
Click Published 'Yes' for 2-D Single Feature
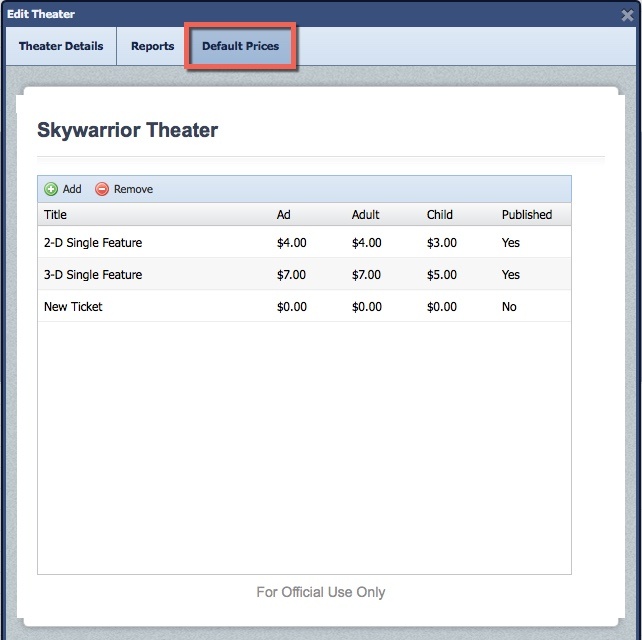coord(511,242)
